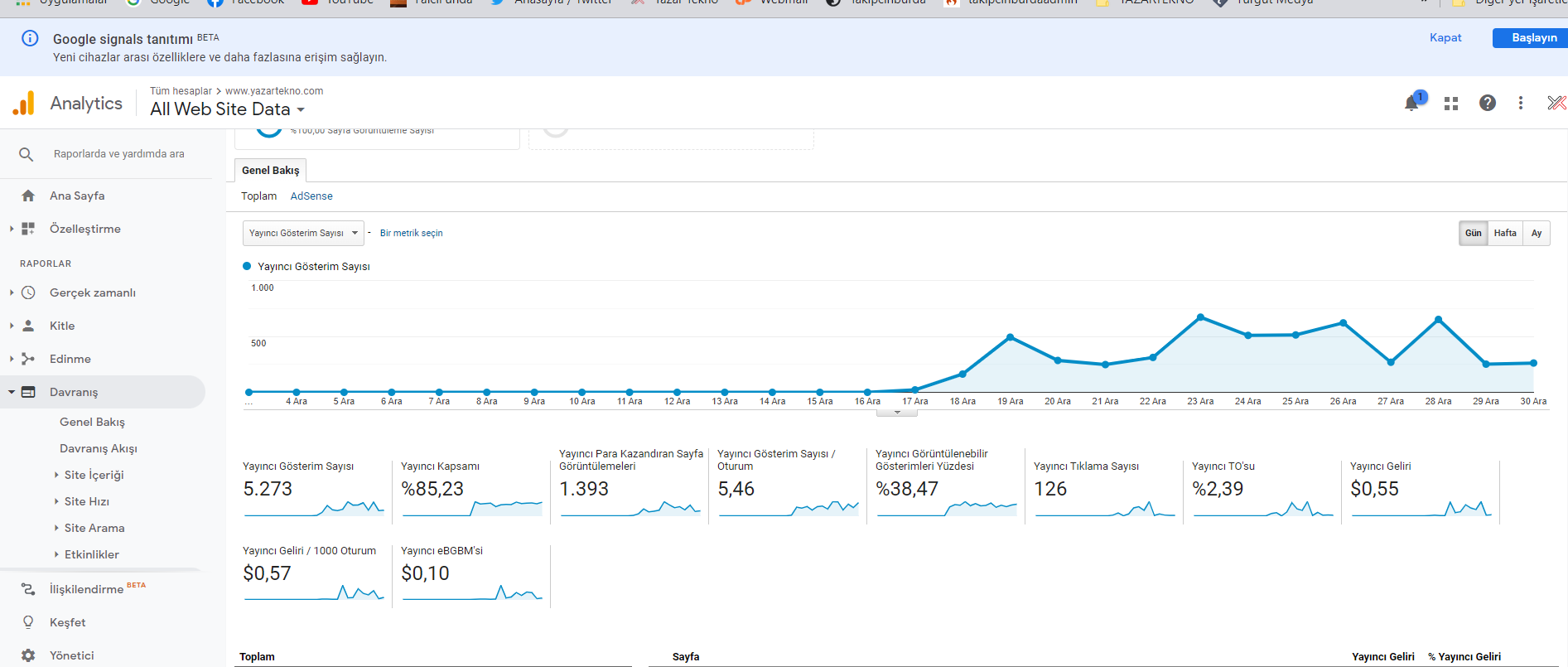Click the Davranış behavior icon
Viewport: 1568px width, 667px height.
click(x=28, y=392)
